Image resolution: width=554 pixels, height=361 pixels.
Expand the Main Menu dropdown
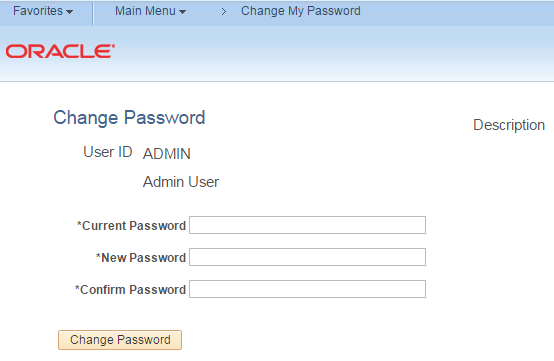pyautogui.click(x=151, y=11)
